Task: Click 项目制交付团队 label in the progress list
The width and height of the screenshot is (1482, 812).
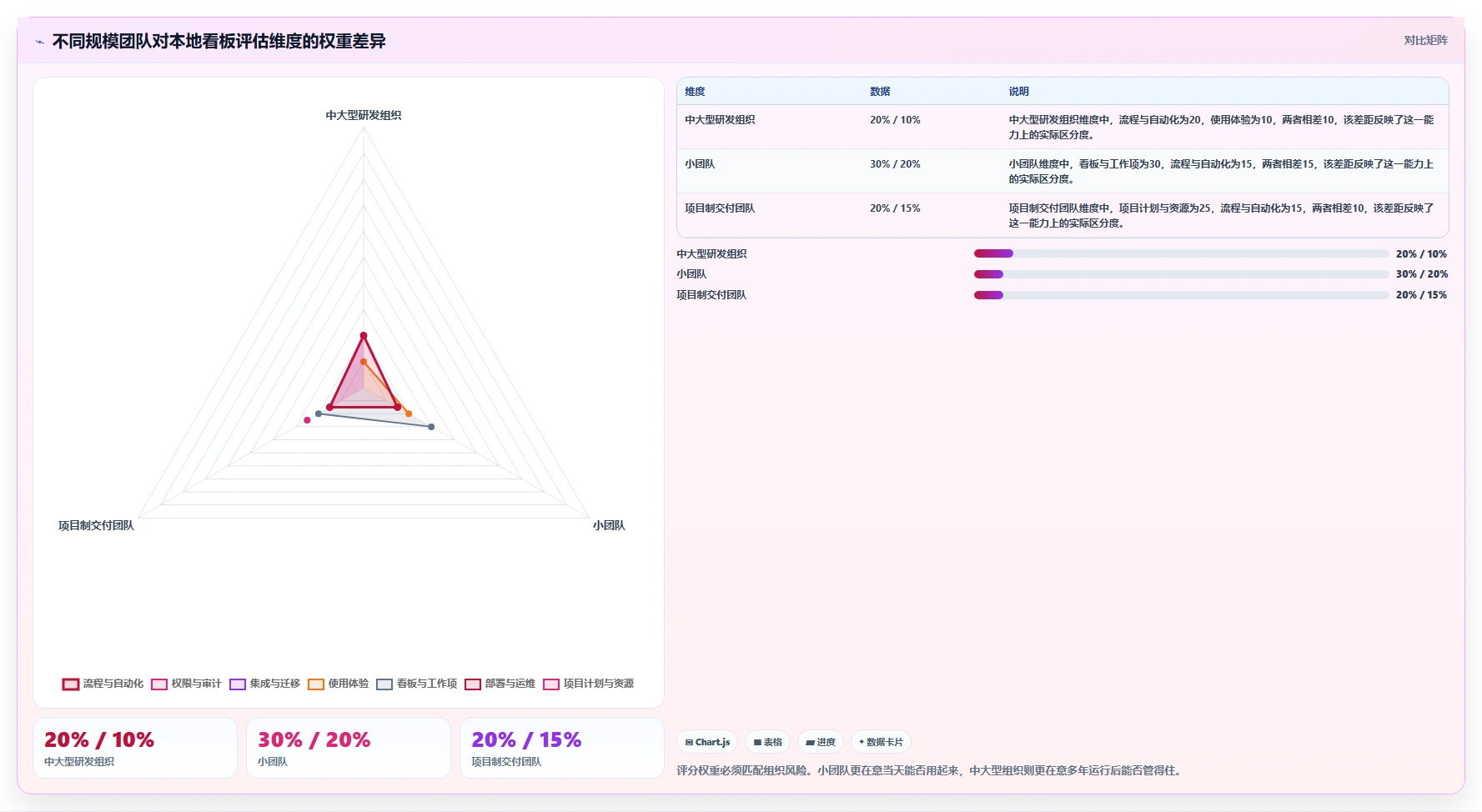Action: pos(711,295)
